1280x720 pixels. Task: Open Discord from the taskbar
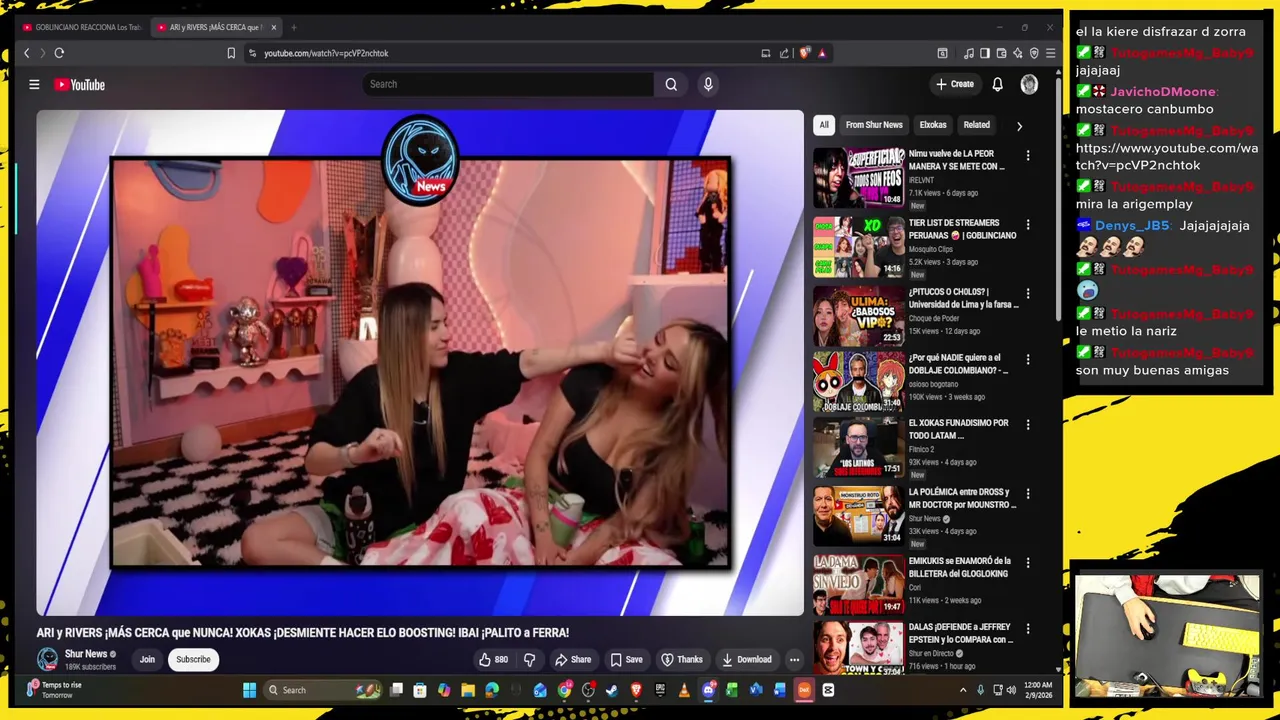click(x=708, y=690)
